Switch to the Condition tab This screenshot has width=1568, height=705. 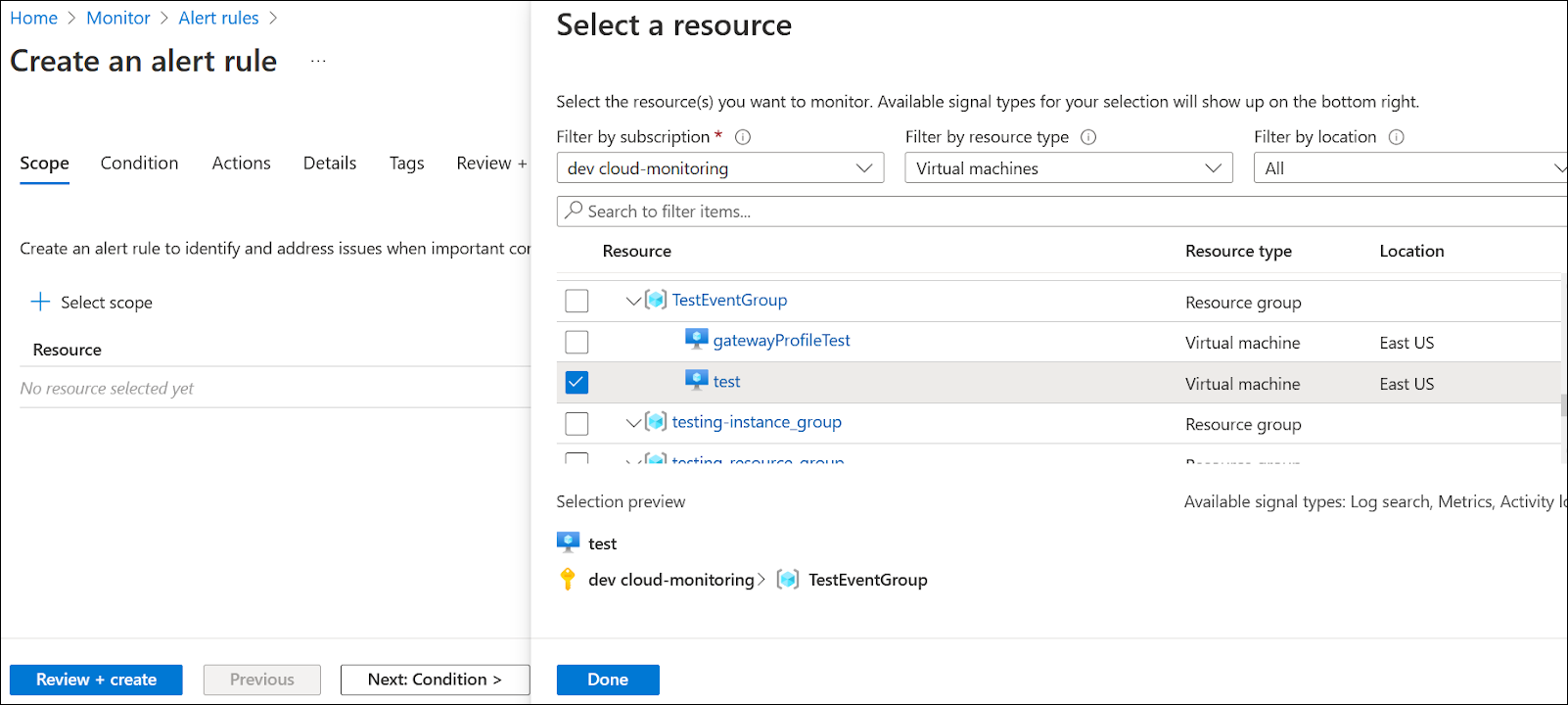click(139, 164)
